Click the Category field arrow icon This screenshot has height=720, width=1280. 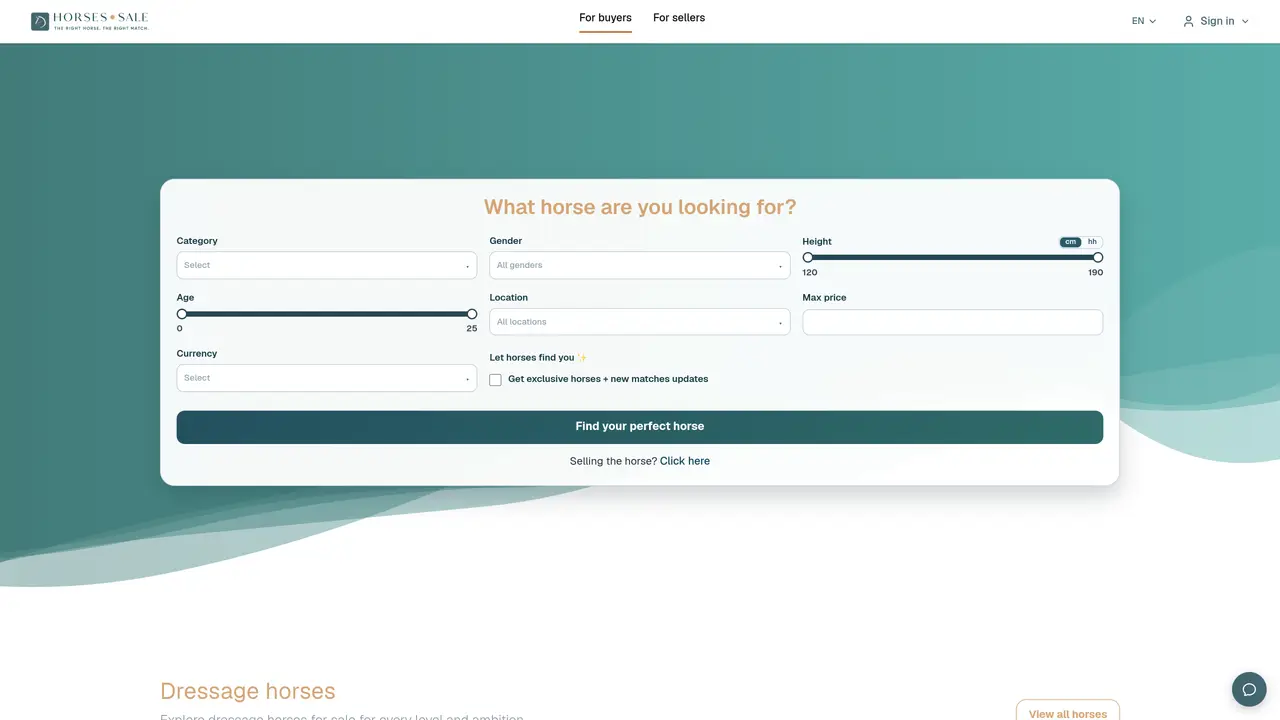click(467, 266)
